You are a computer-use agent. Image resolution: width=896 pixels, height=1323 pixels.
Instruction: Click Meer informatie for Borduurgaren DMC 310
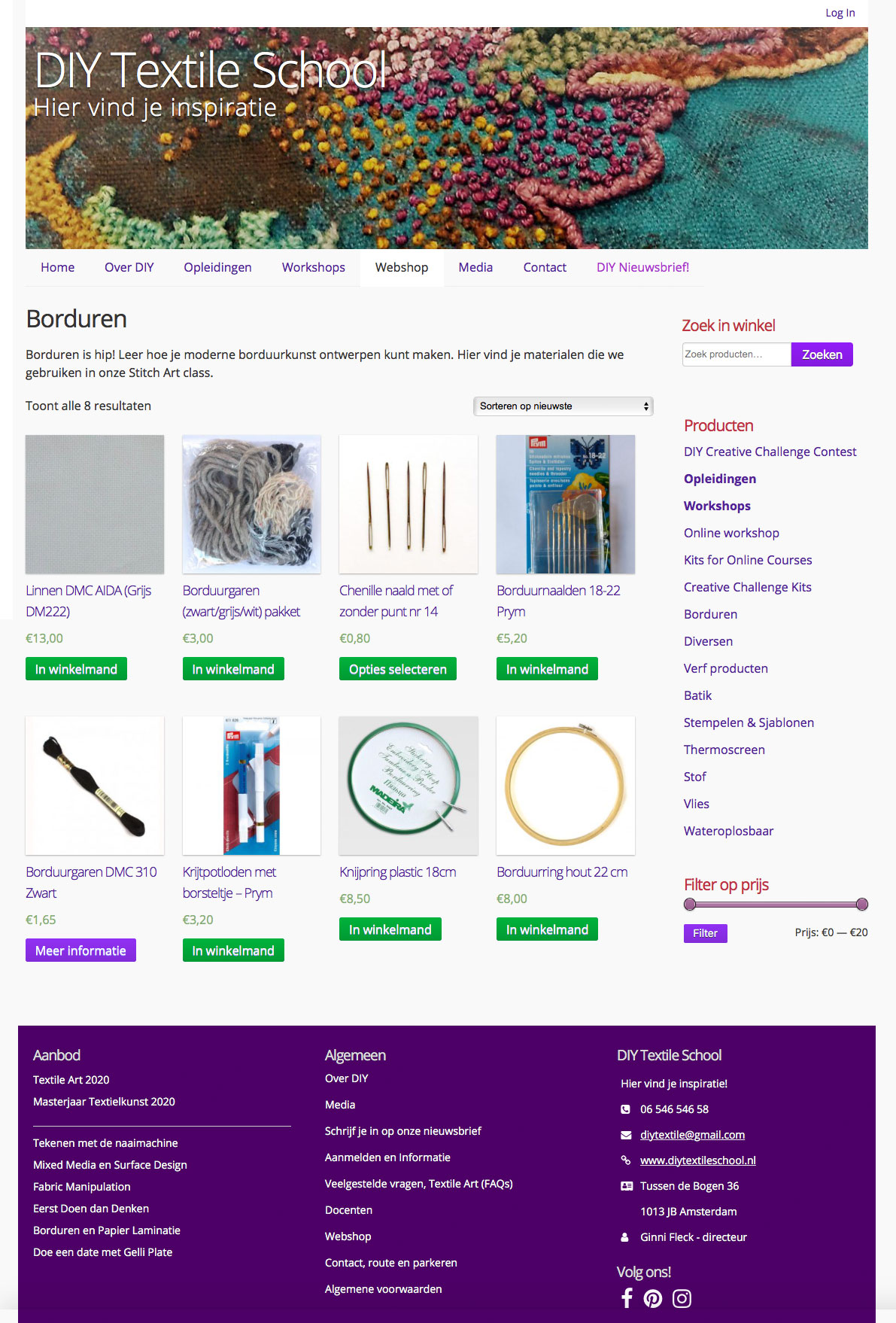[x=80, y=950]
